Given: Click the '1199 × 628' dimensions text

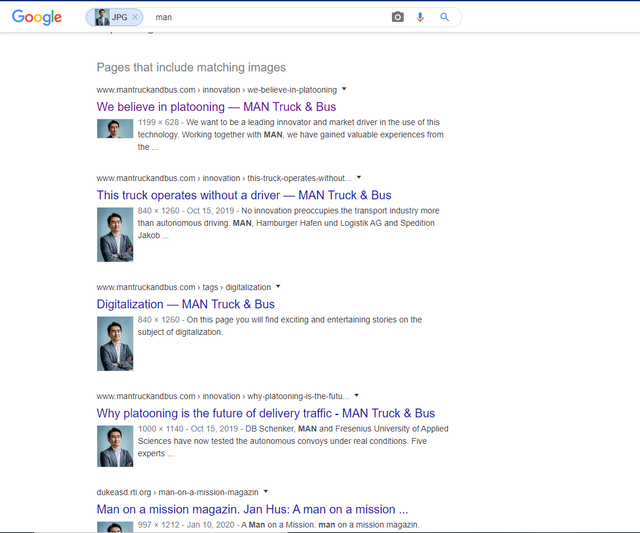Looking at the screenshot, I should coord(158,122).
